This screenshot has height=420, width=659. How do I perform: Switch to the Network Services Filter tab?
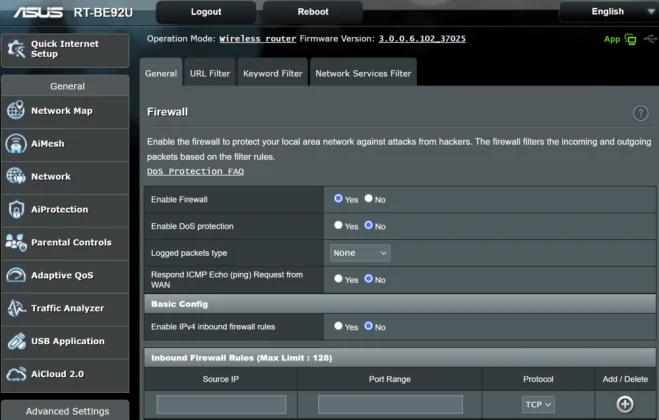point(363,73)
